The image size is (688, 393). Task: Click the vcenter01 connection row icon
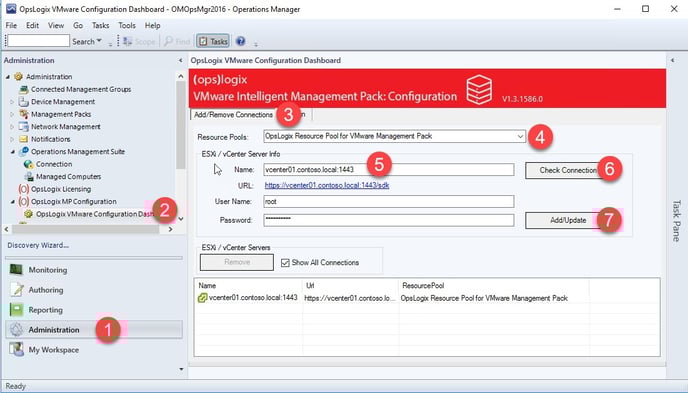coord(202,298)
